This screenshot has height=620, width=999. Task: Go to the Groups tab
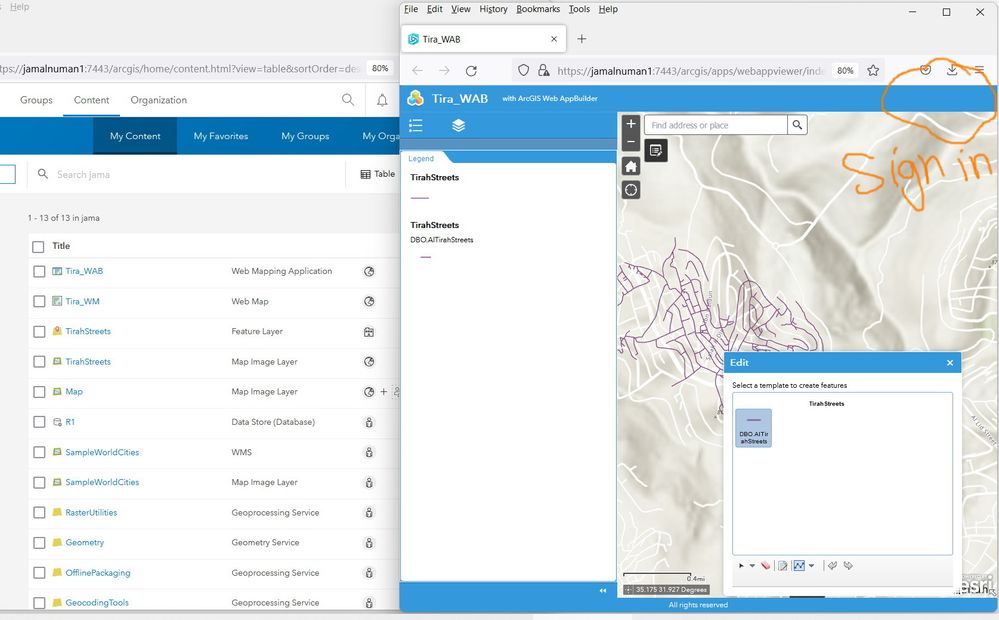click(x=36, y=100)
